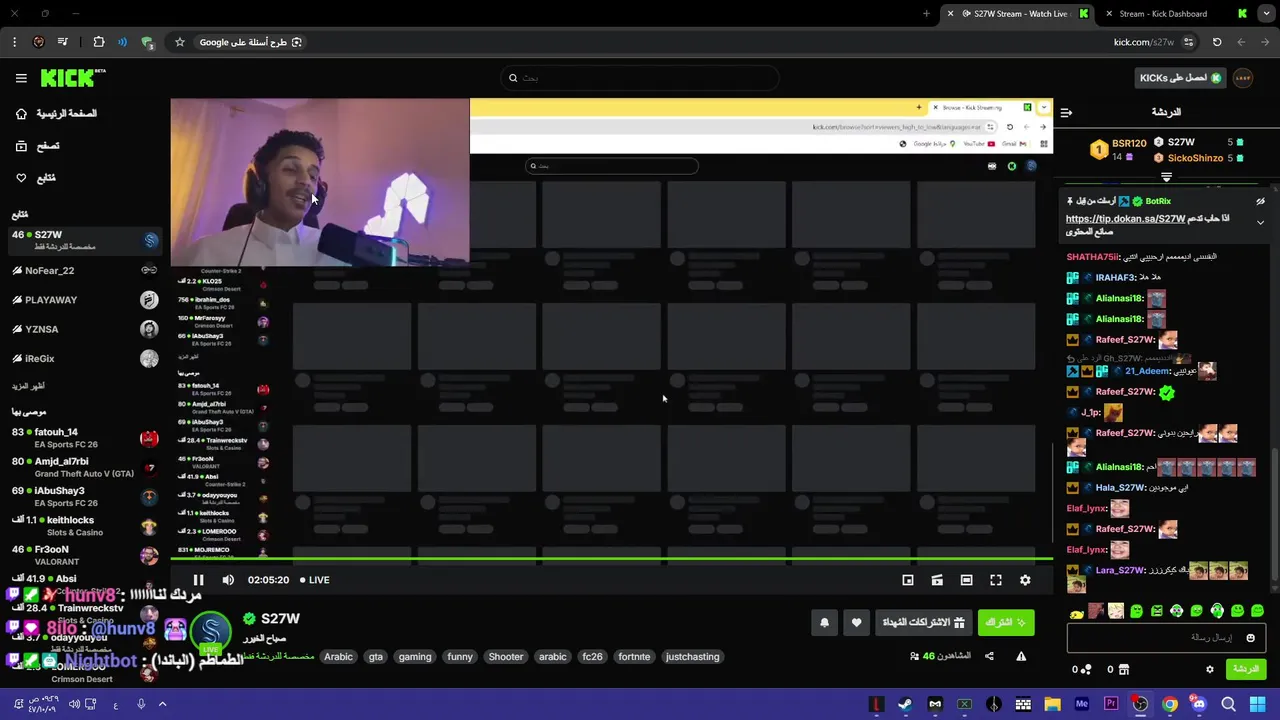This screenshot has height=720, width=1280.
Task: Show hidden system tray icons
Action: pyautogui.click(x=162, y=704)
